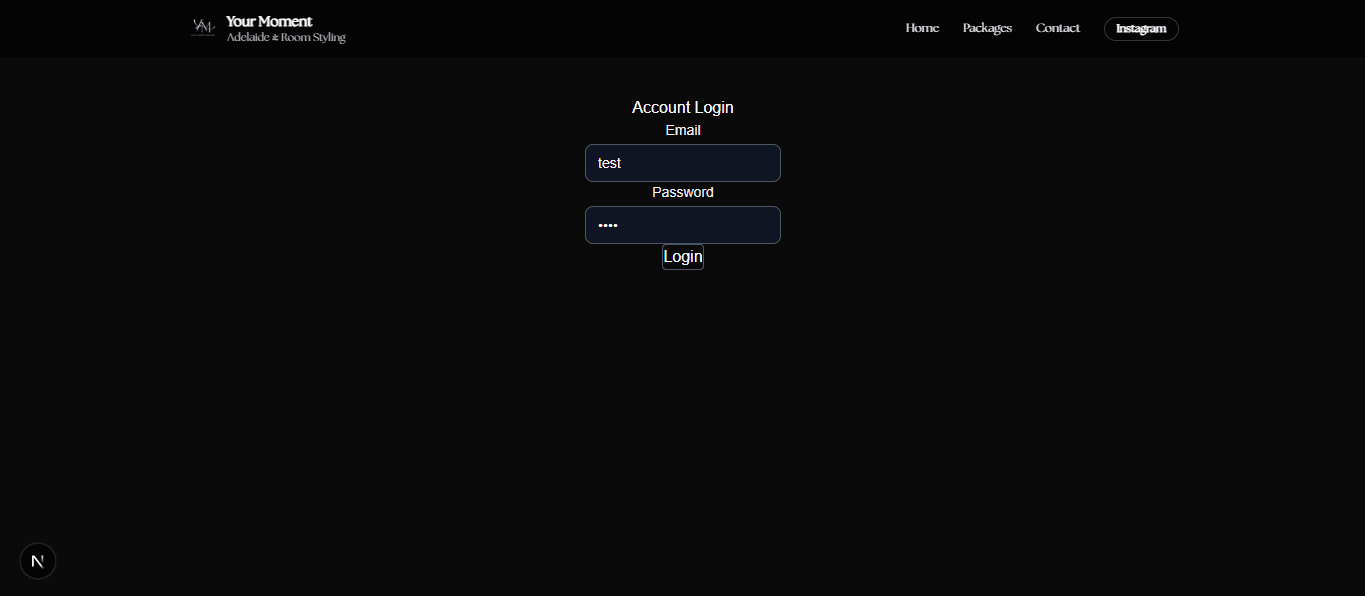Click the Your Moment site title
1365x596 pixels.
click(268, 20)
